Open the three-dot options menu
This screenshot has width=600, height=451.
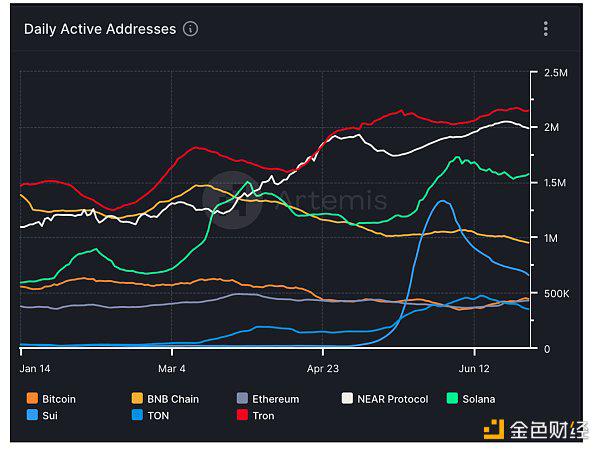click(546, 29)
